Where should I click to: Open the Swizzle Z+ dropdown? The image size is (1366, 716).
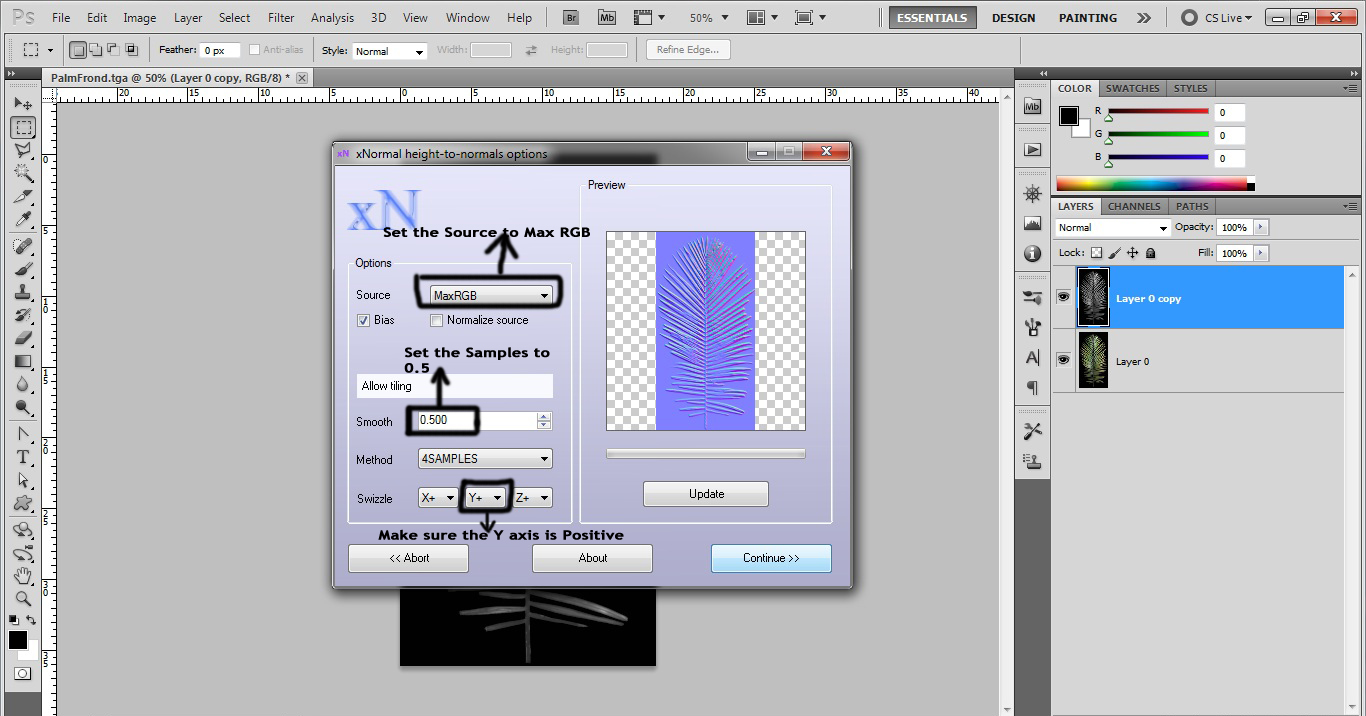pos(532,498)
